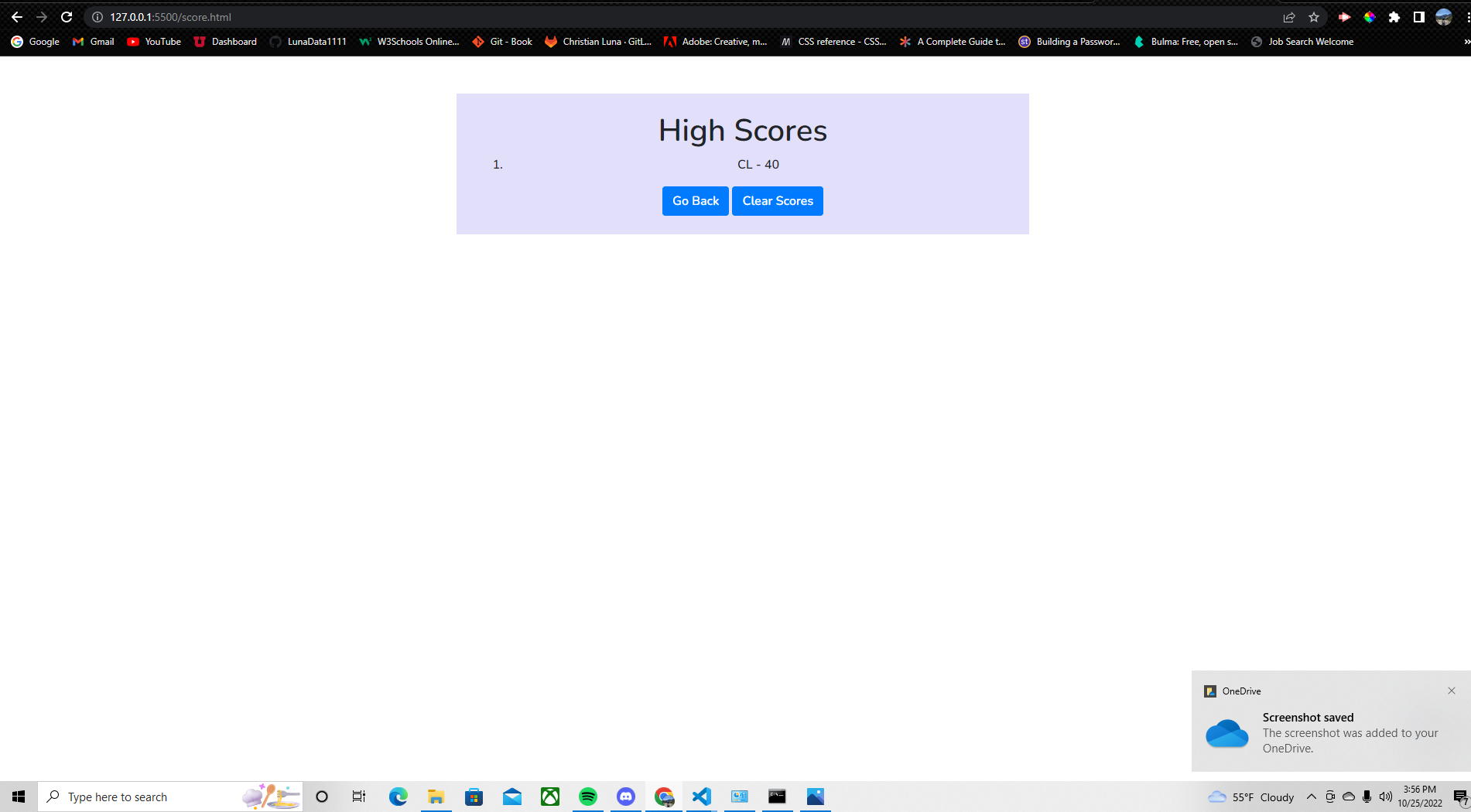Expand hidden system tray icons
The height and width of the screenshot is (812, 1471).
click(x=1312, y=797)
